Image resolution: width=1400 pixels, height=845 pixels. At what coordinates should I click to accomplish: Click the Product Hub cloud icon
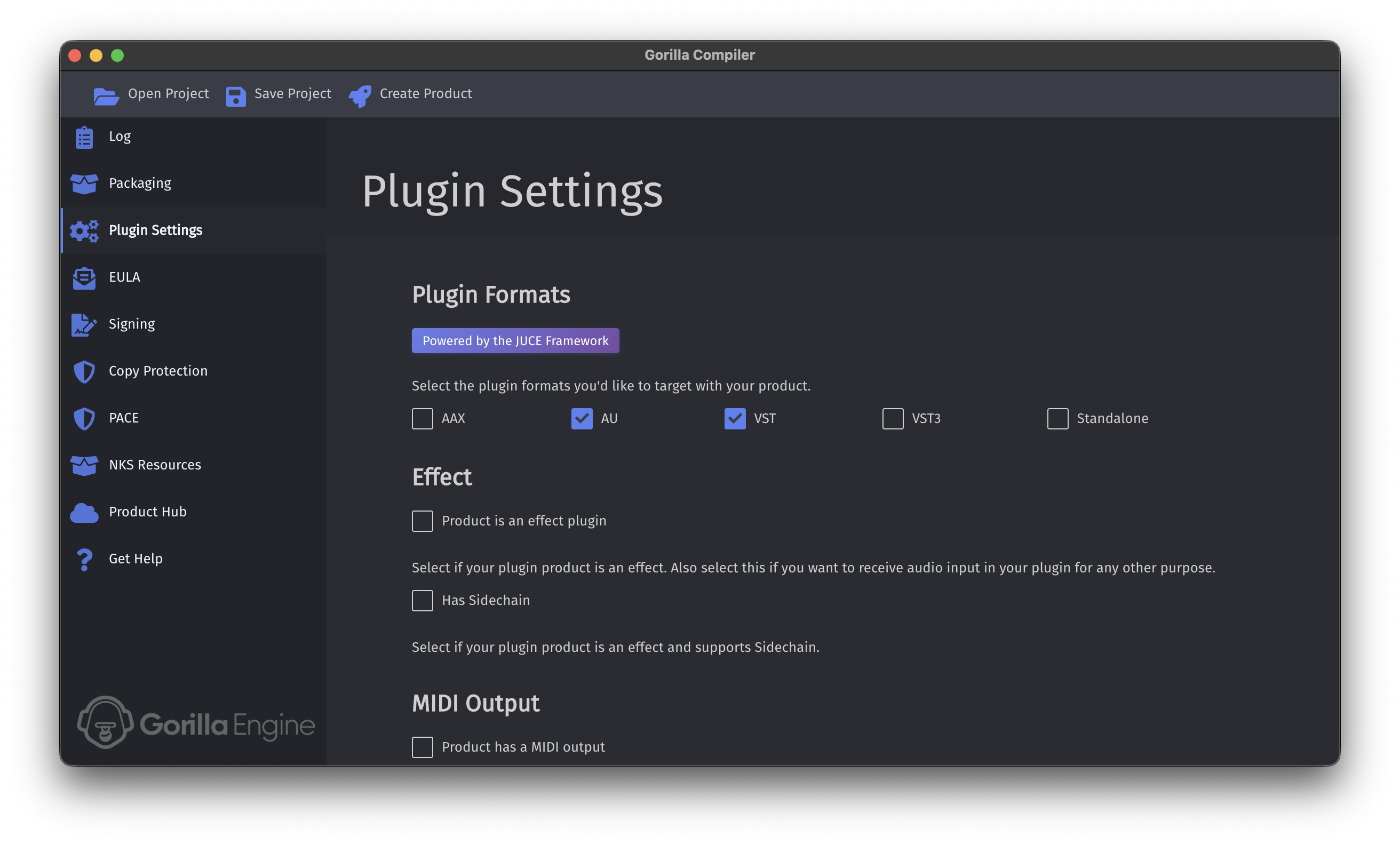84,513
